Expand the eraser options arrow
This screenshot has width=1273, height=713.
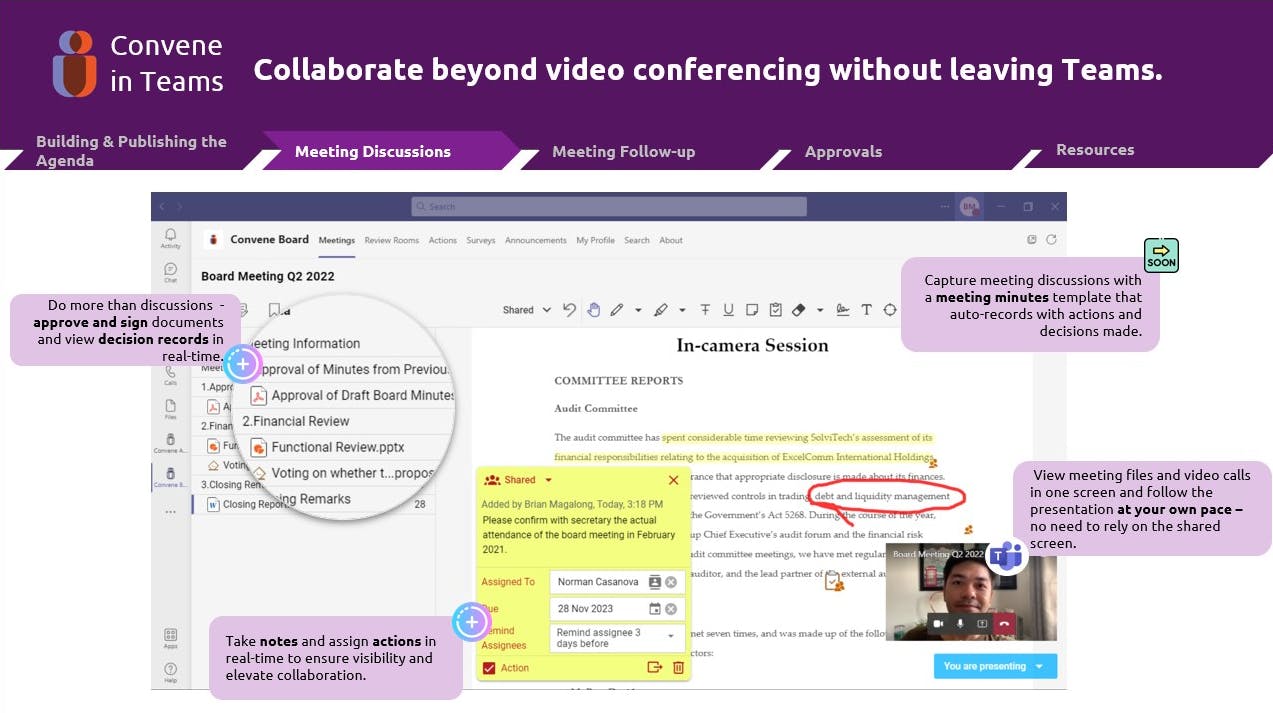[x=820, y=310]
